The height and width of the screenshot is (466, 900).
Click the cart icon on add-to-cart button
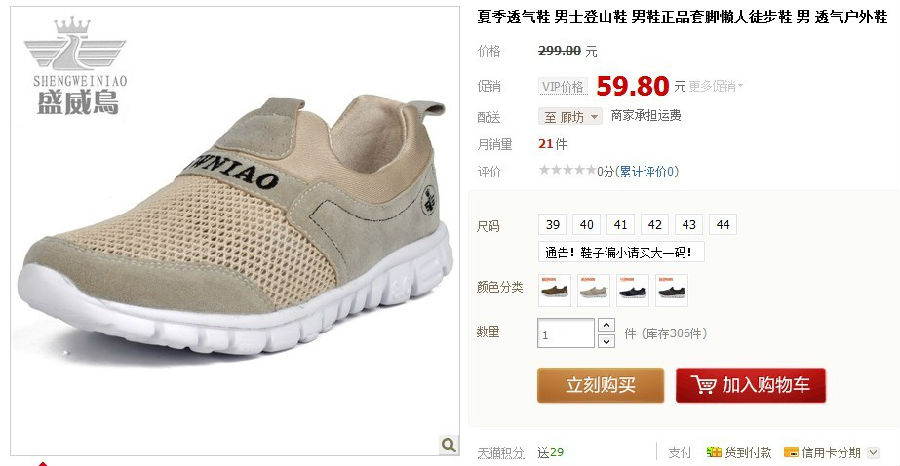pos(703,385)
